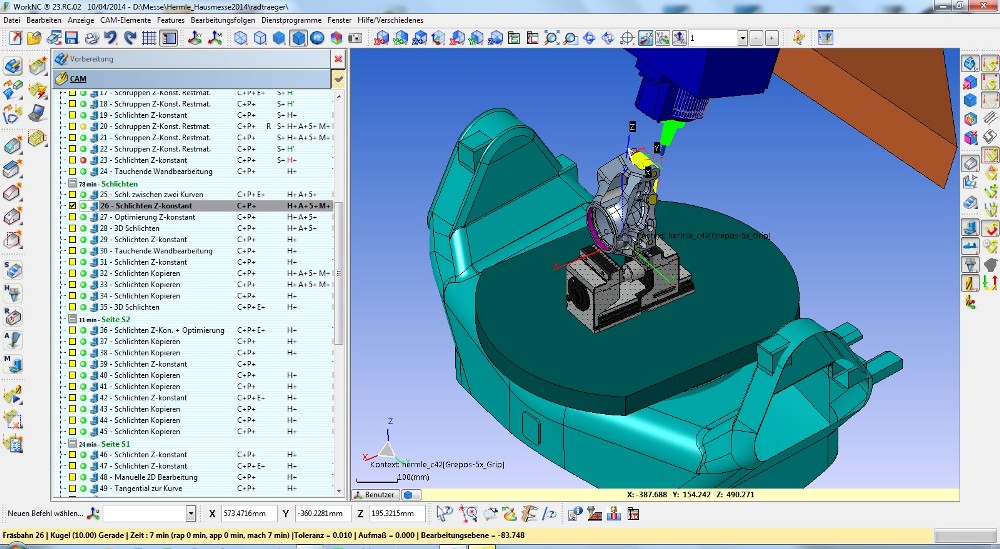Screen dimensions: 1000x549
Task: Open the Hilfe/Verschiedenes menu
Action: point(390,20)
